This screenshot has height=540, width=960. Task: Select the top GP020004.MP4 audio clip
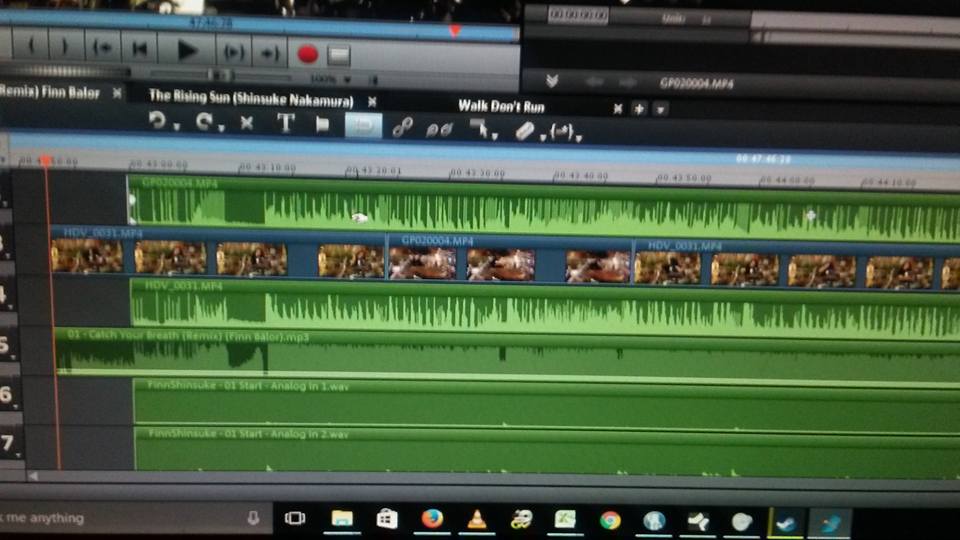pyautogui.click(x=544, y=208)
